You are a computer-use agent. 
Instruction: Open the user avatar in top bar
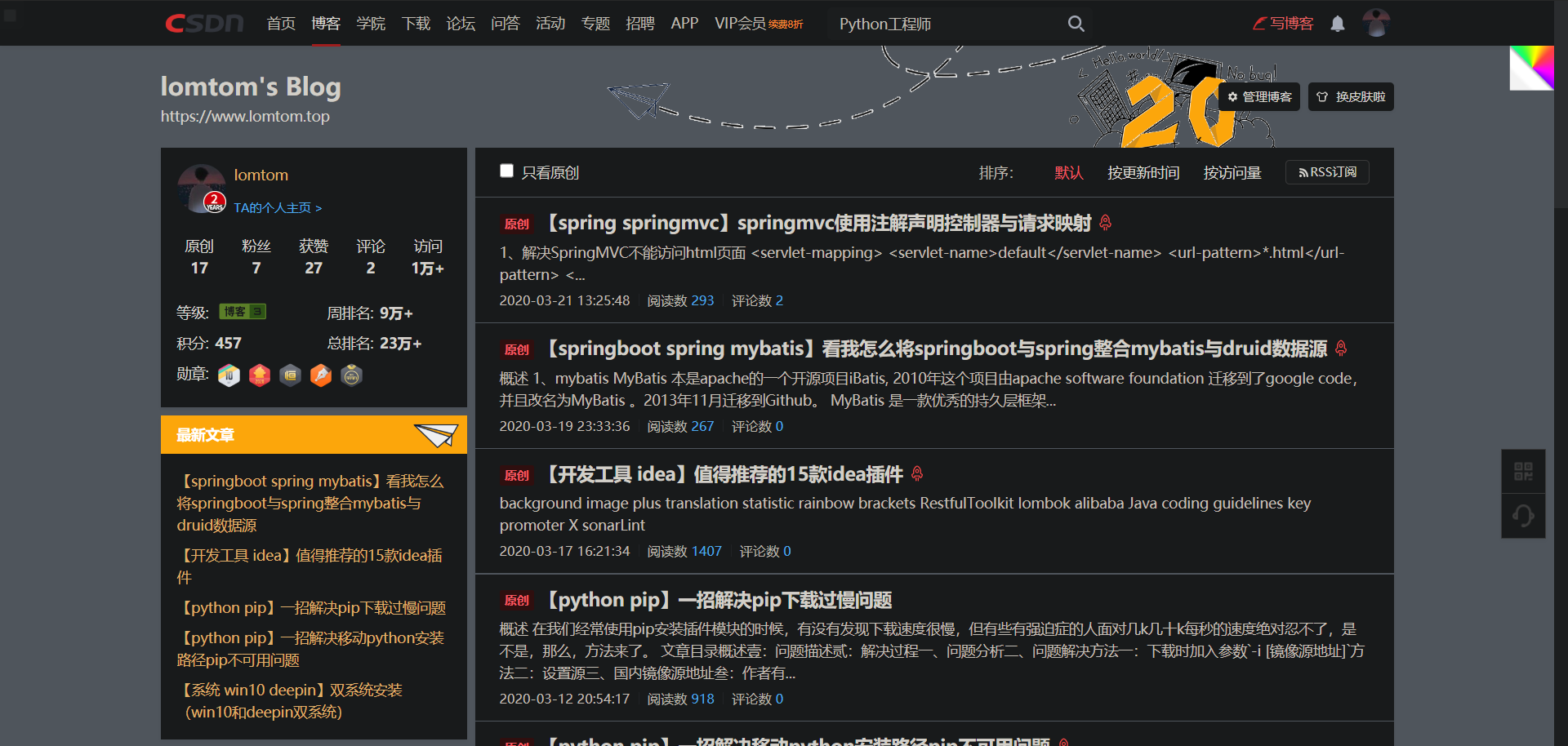1376,23
